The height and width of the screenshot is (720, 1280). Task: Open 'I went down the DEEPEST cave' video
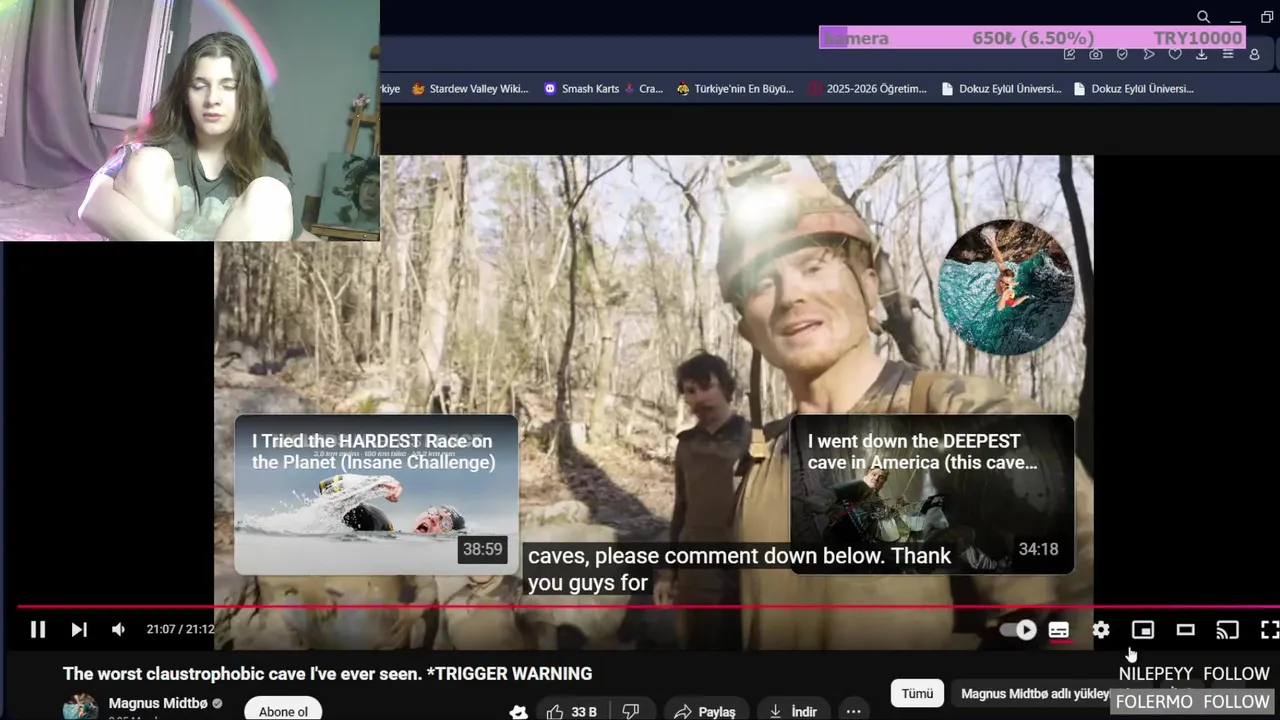pos(932,494)
